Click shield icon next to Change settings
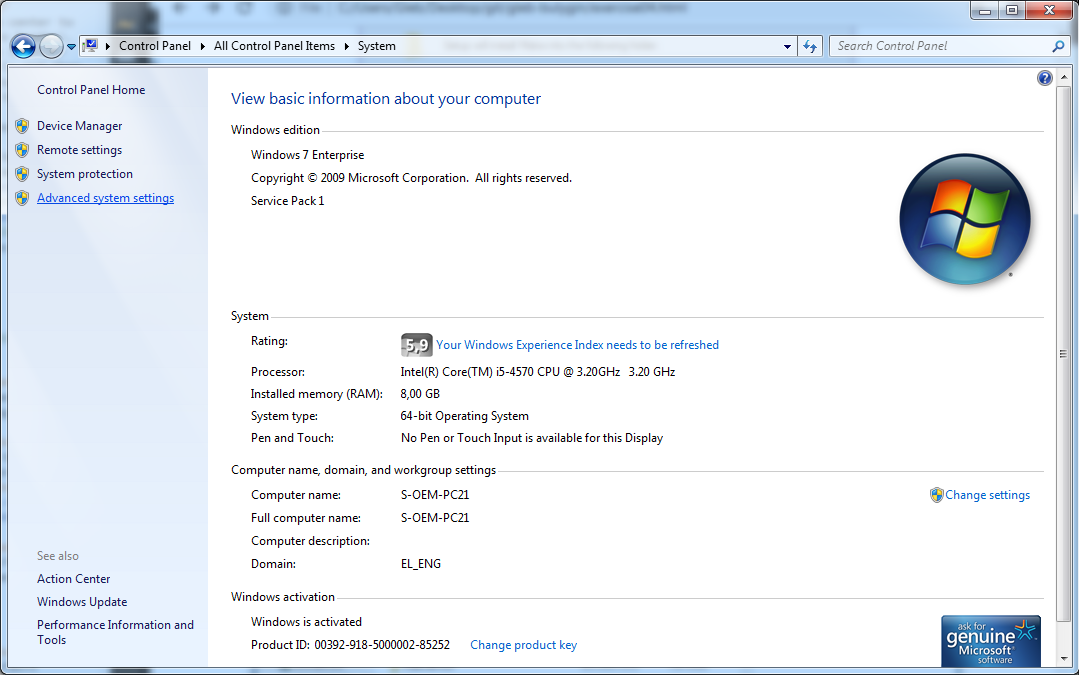 (x=937, y=495)
